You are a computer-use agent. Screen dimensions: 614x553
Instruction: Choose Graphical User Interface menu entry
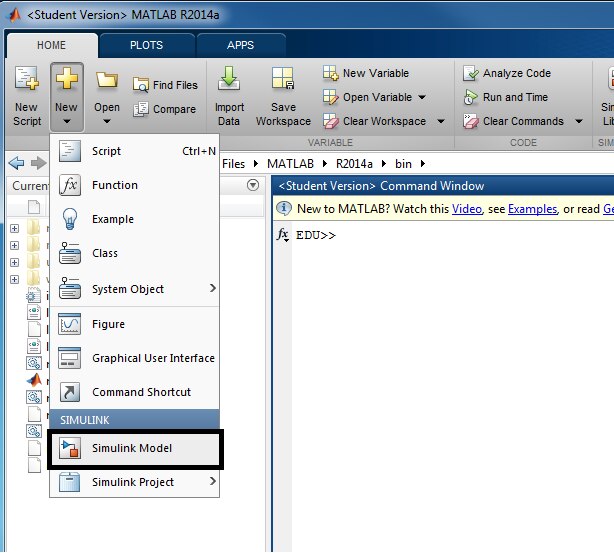point(153,358)
